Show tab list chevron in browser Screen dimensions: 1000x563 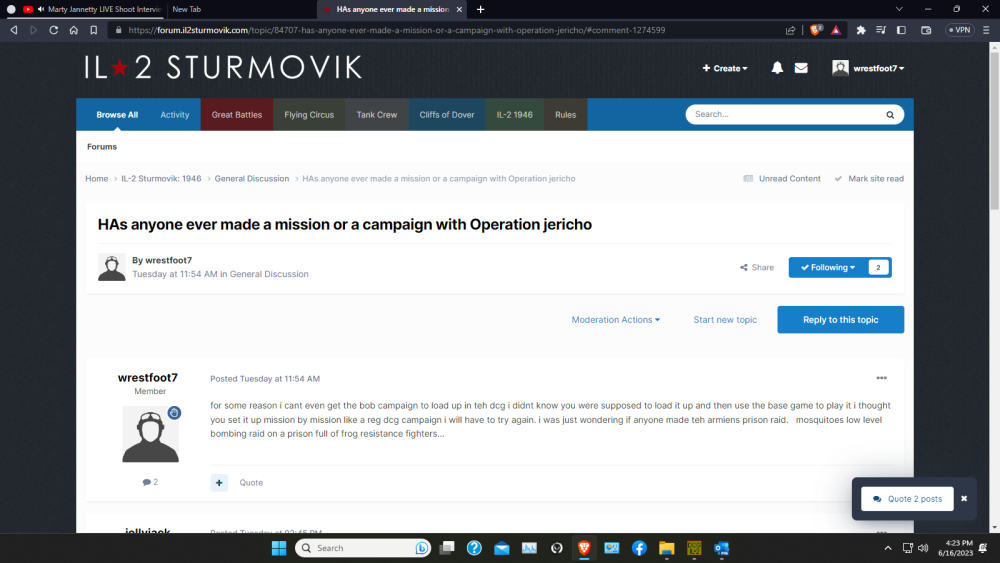tap(899, 9)
